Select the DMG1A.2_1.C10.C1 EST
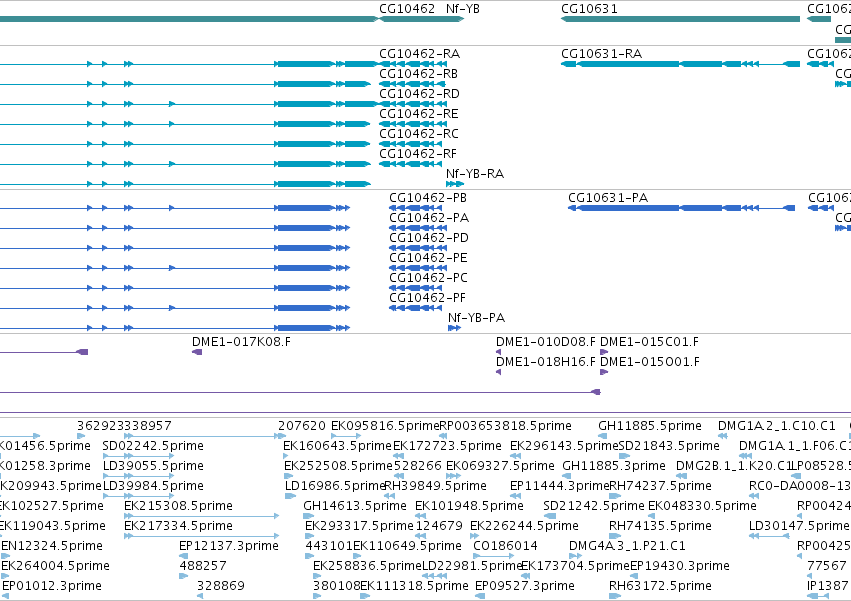851x601 pixels. coord(777,426)
